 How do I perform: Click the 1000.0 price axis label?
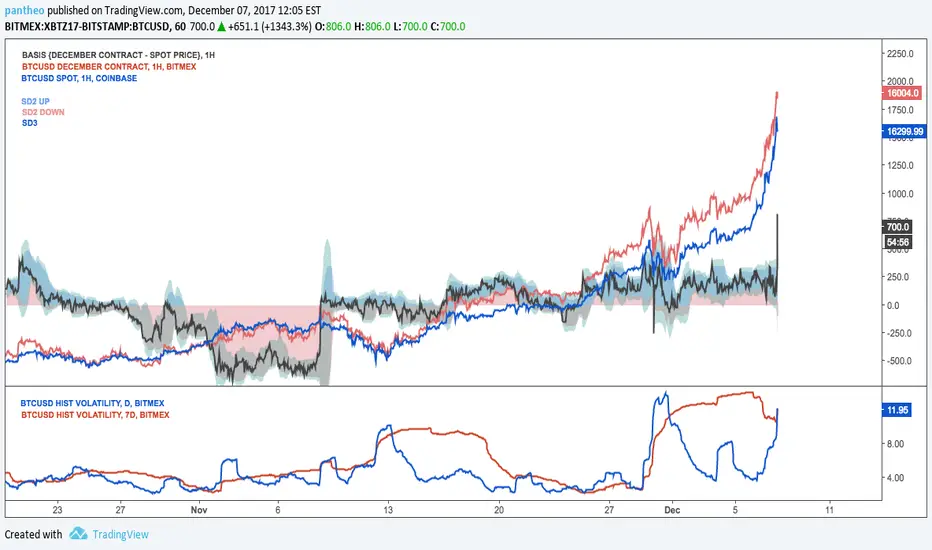[x=900, y=194]
